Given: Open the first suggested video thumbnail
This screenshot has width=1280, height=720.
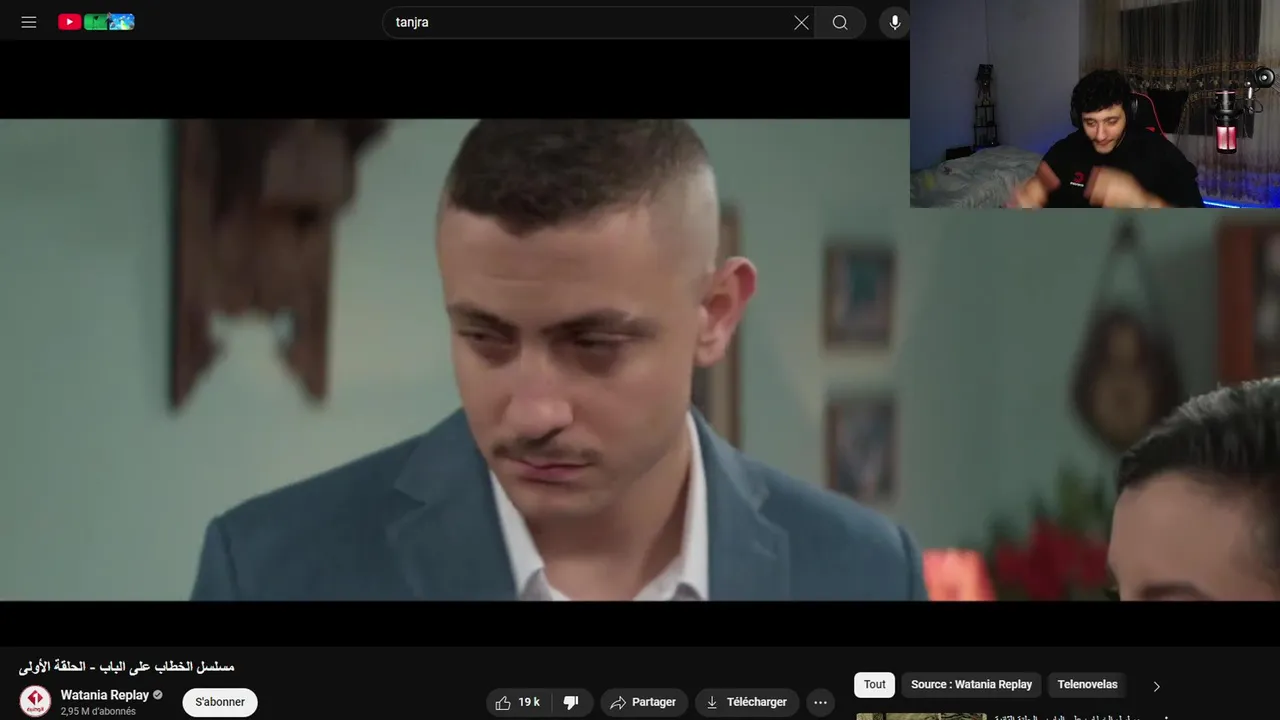Looking at the screenshot, I should tap(921, 716).
